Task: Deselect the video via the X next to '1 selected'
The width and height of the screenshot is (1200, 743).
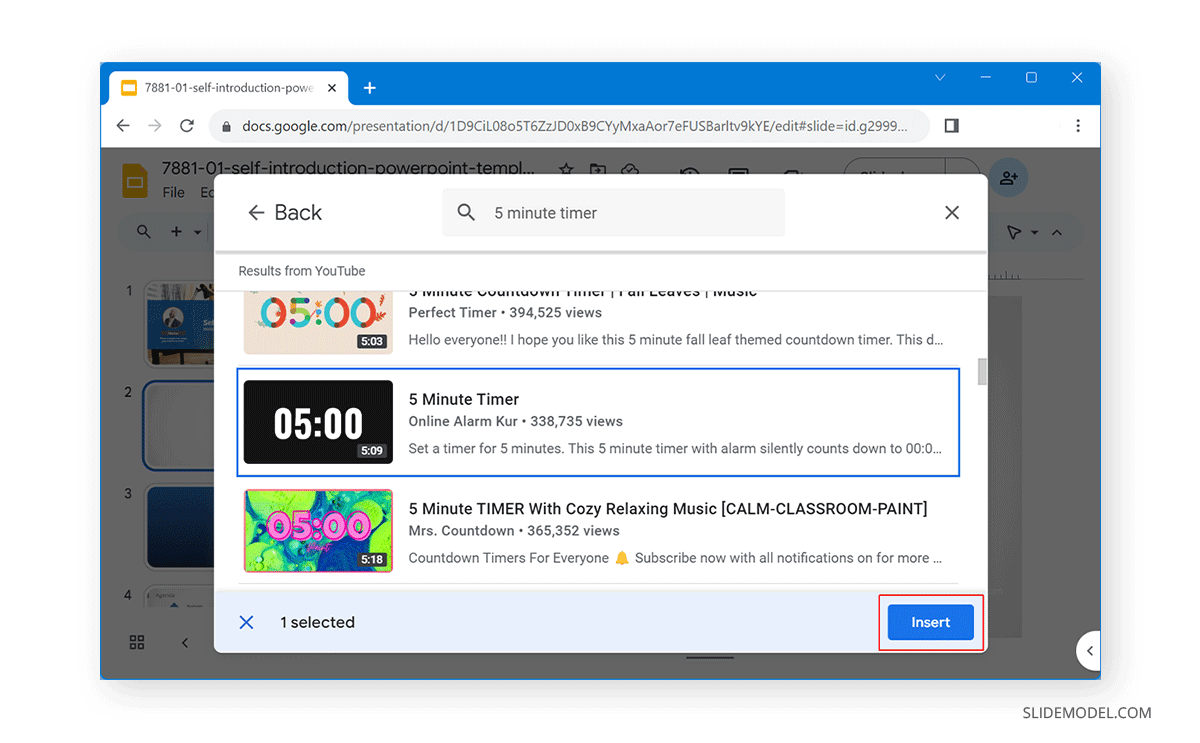Action: (246, 621)
